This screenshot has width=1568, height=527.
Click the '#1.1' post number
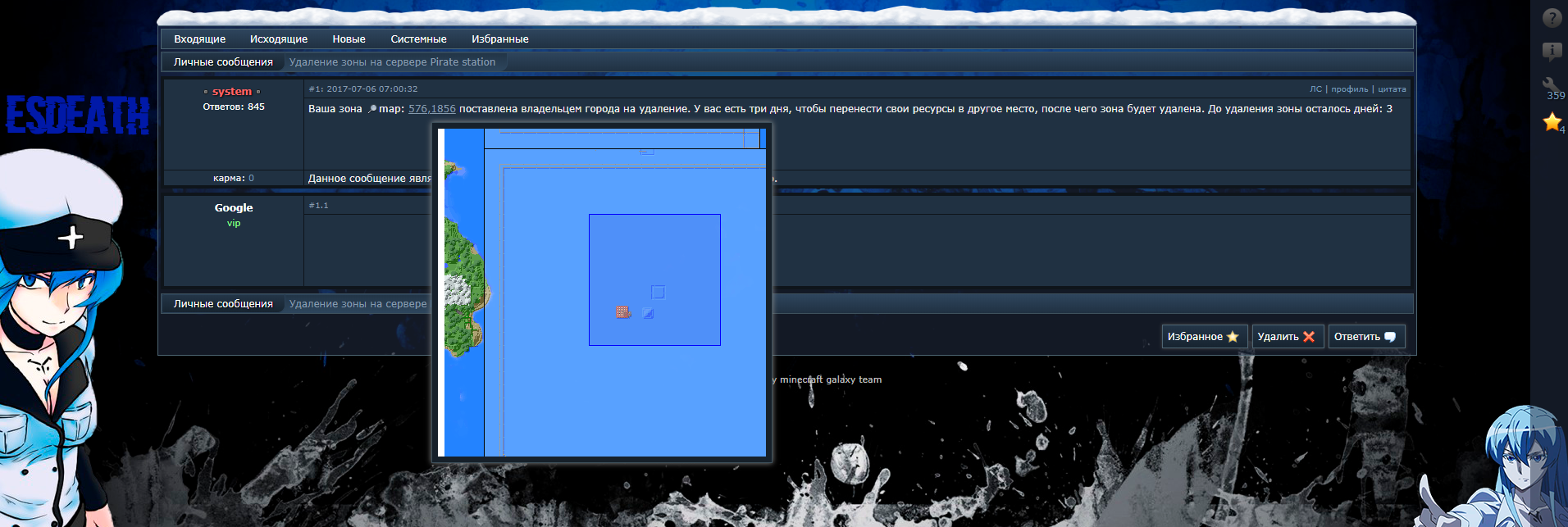pos(318,206)
